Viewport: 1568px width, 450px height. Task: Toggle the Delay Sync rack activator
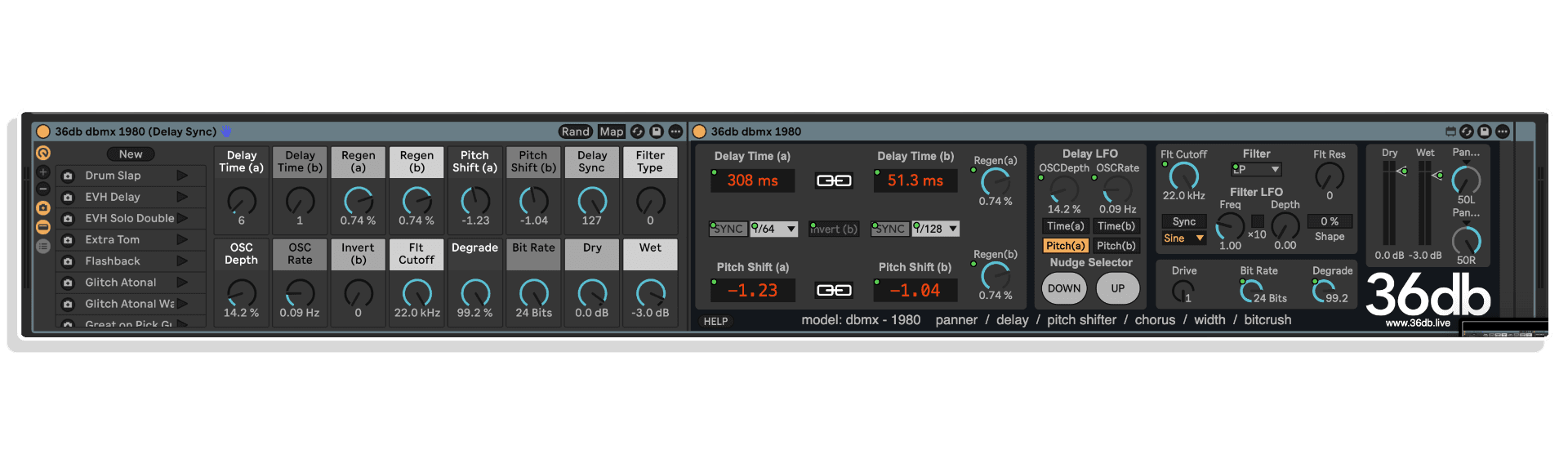click(x=43, y=131)
